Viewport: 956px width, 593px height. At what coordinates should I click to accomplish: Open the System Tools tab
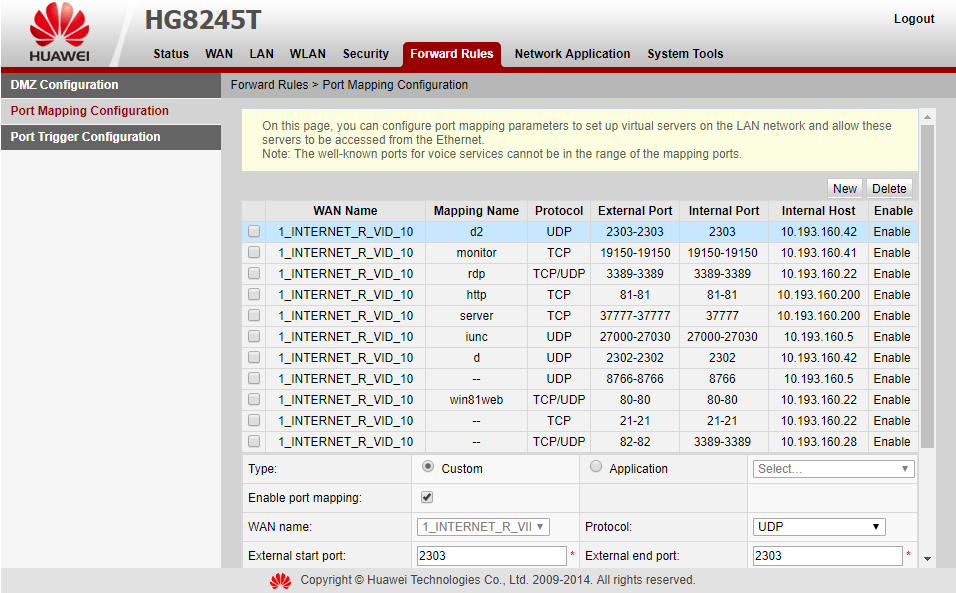point(685,54)
